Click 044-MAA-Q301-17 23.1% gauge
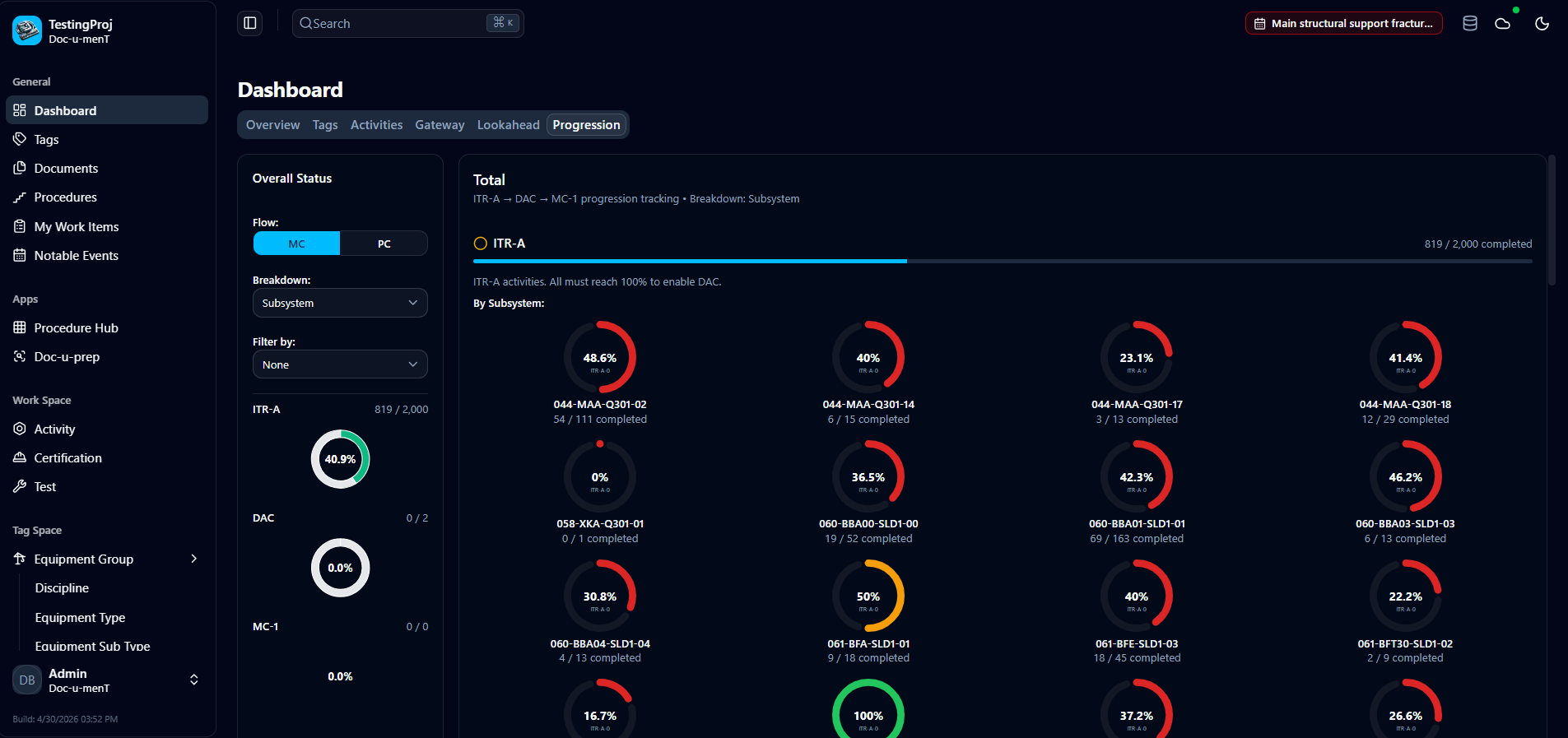 (x=1137, y=357)
